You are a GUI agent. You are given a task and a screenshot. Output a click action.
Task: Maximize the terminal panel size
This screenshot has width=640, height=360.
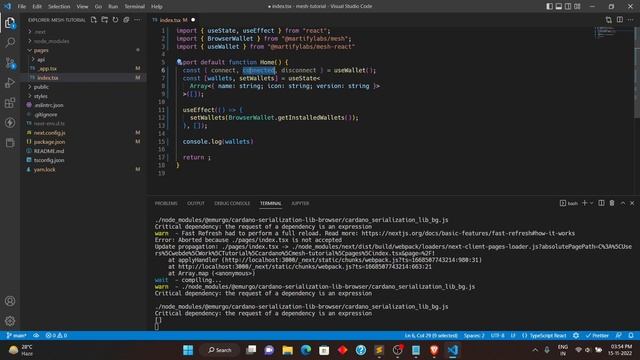point(623,203)
